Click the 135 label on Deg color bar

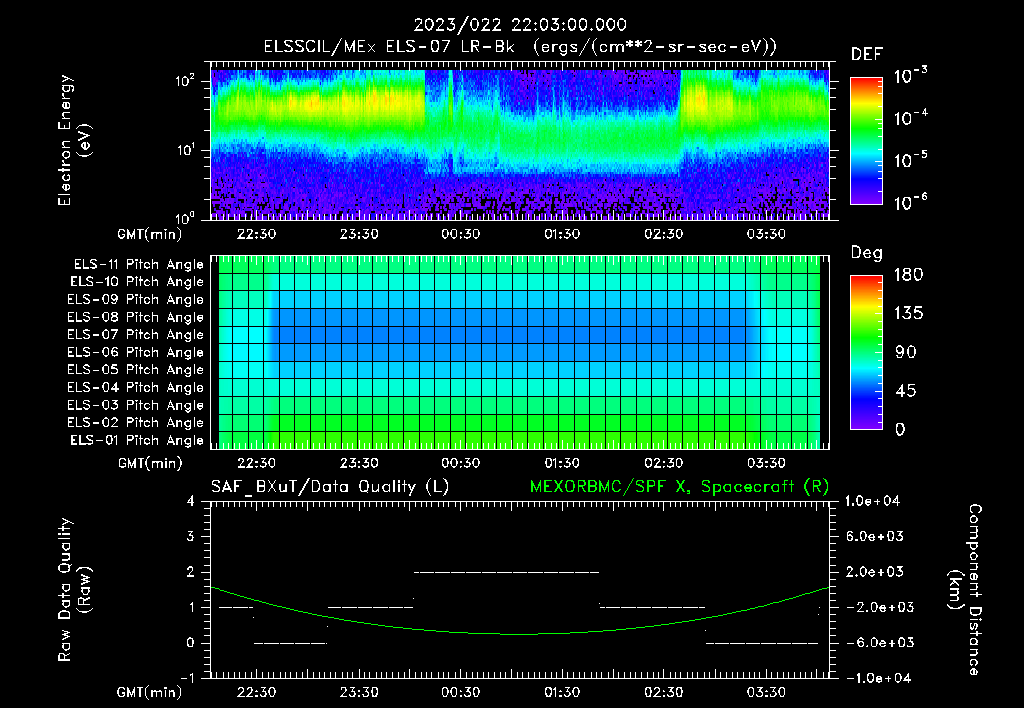[908, 314]
